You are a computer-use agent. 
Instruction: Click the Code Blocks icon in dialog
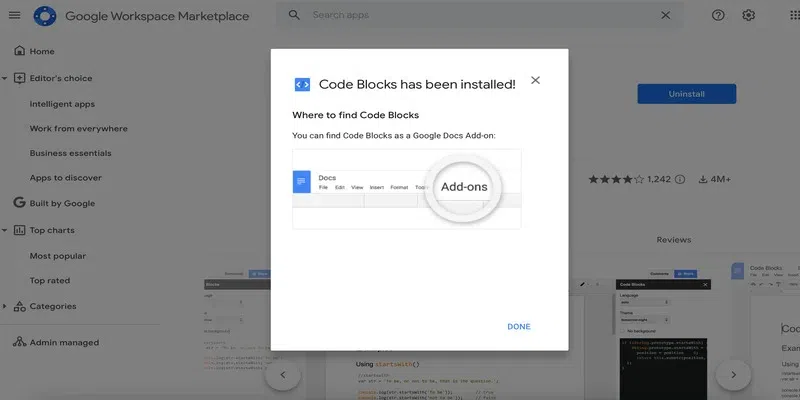302,85
